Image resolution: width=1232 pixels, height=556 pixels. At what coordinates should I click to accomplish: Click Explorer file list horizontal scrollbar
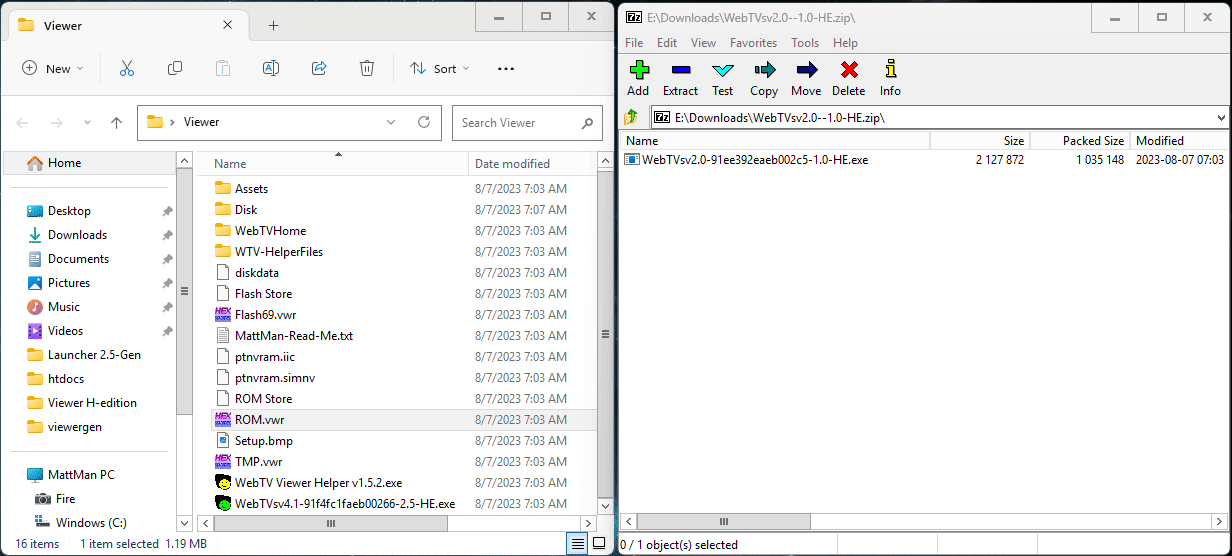331,523
